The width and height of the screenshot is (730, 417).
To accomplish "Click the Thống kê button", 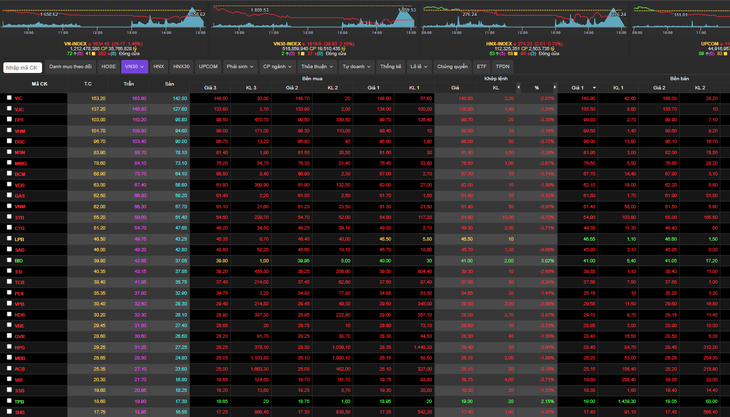I will tap(390, 67).
